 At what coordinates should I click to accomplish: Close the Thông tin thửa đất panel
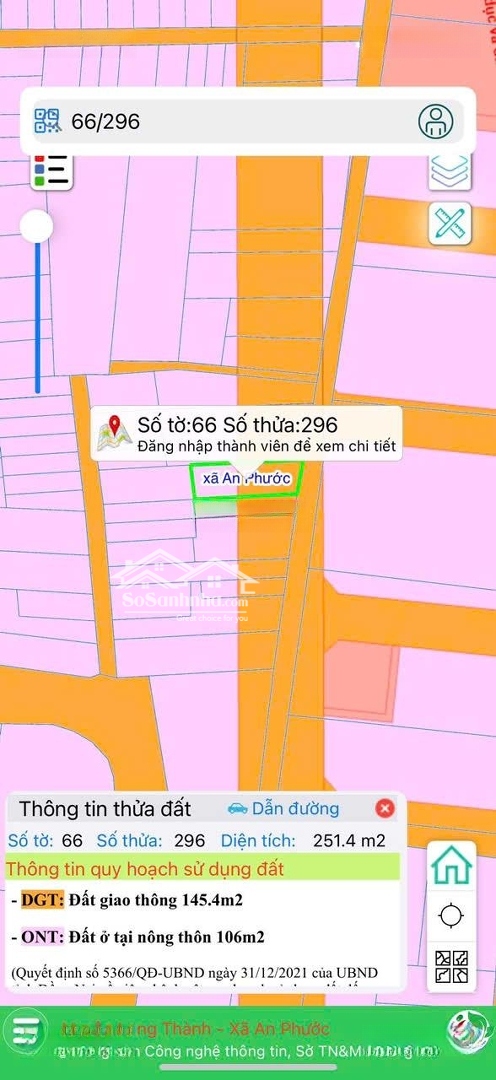point(385,808)
